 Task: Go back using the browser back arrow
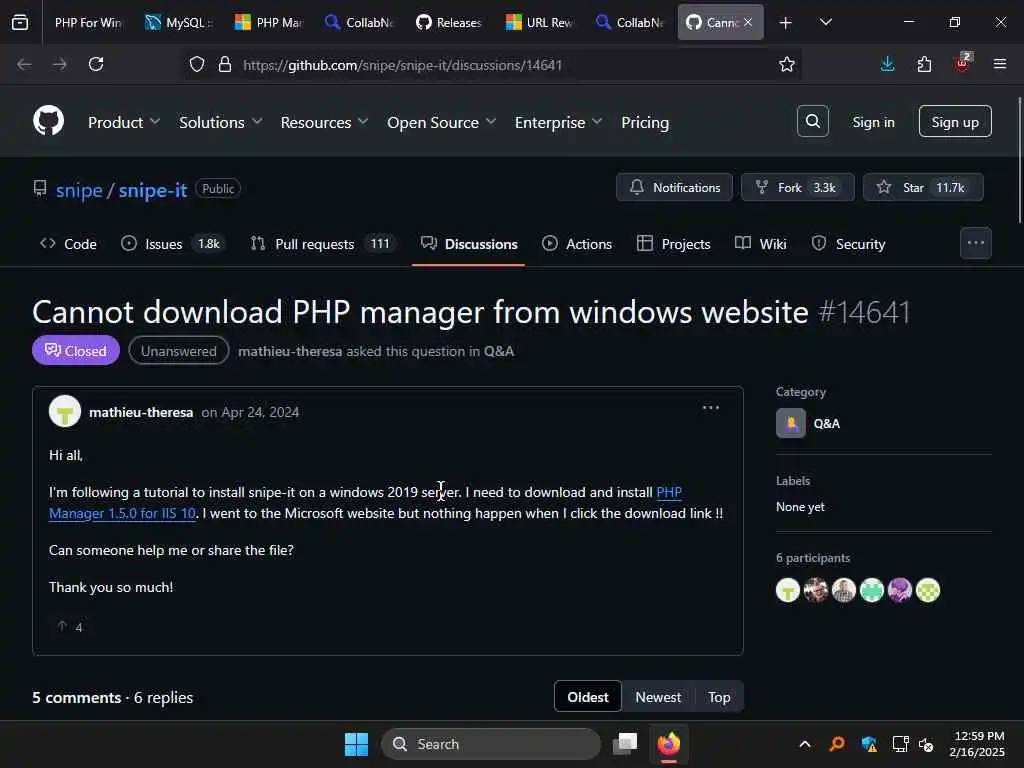[x=24, y=64]
